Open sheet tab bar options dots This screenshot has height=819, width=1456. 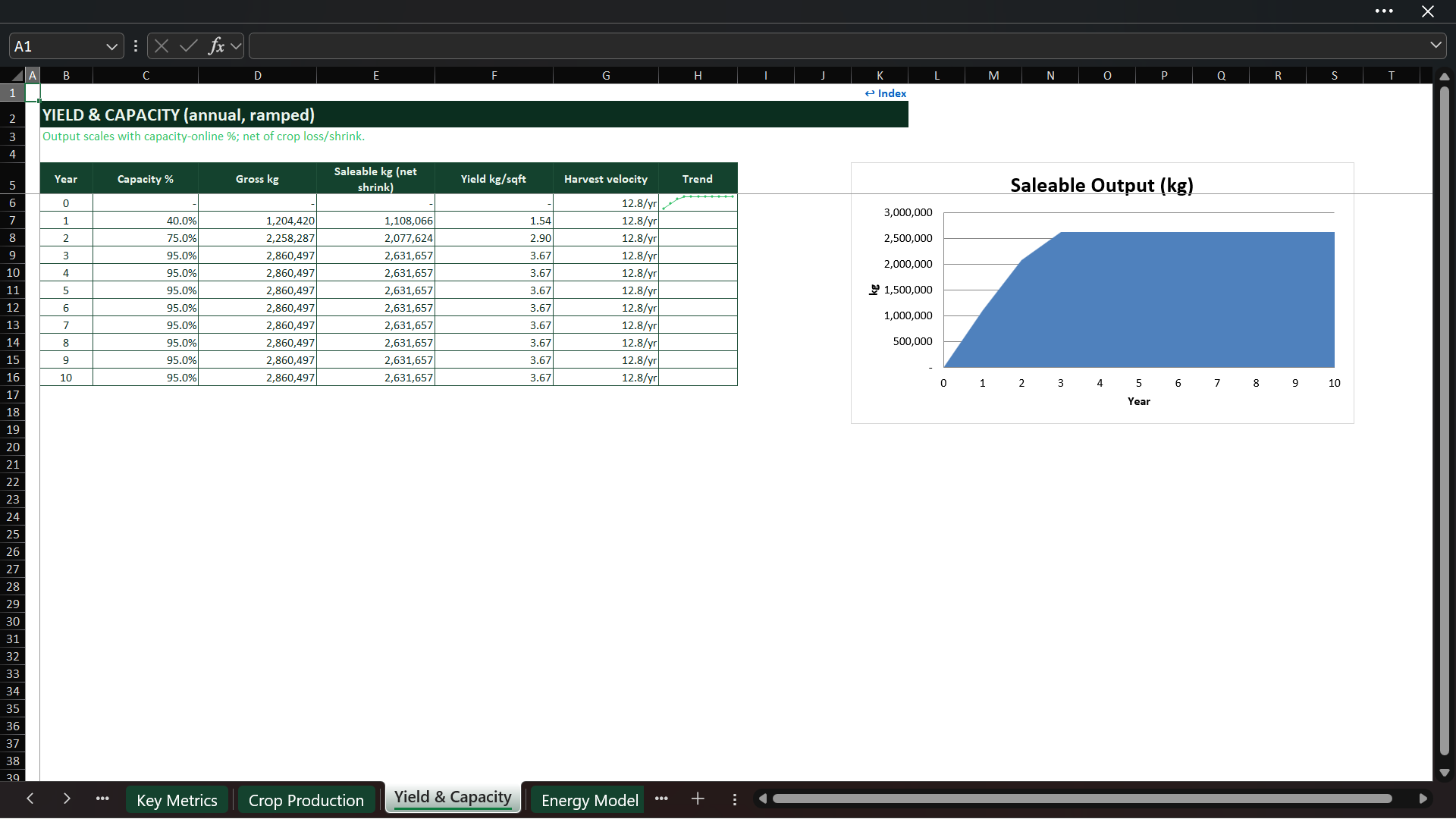tap(734, 799)
